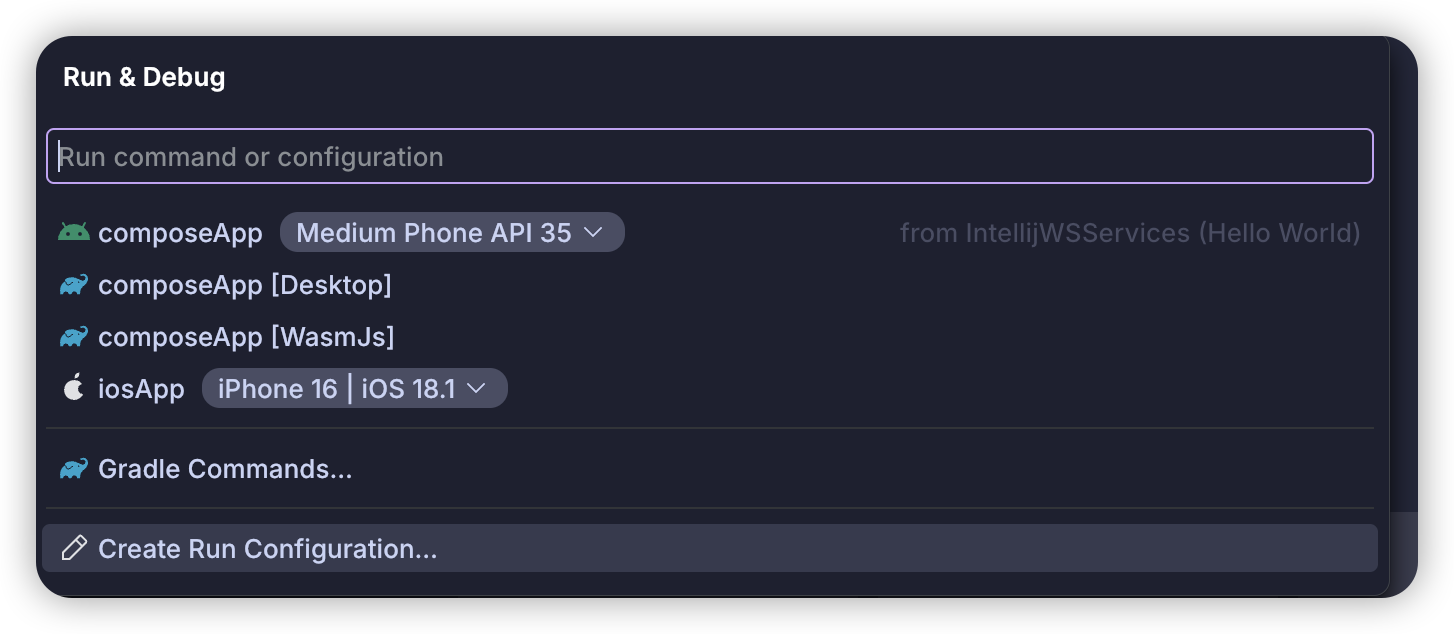Screen dimensions: 1454x634
Task: Click the Apple logo icon beside iosApp
Action: point(74,388)
